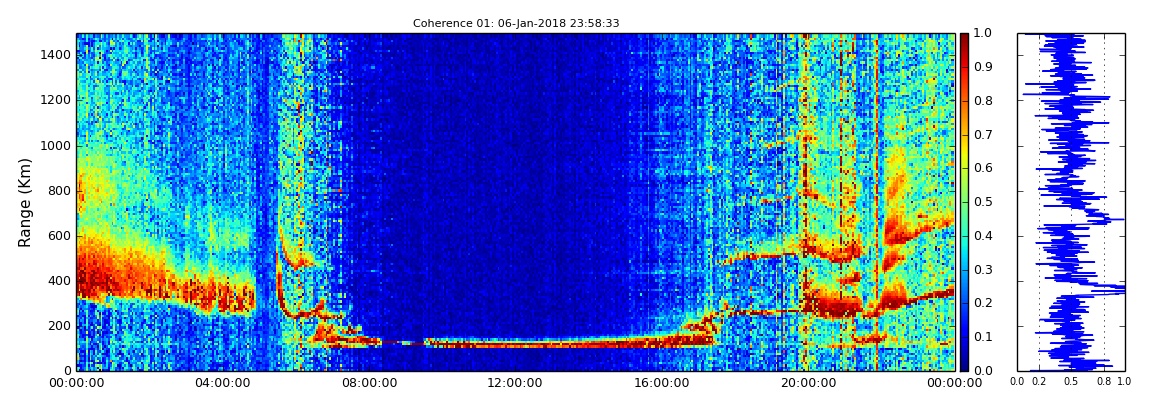The height and width of the screenshot is (407, 1150).
Task: Click the colorbar 0.7 label
Action: (x=981, y=134)
